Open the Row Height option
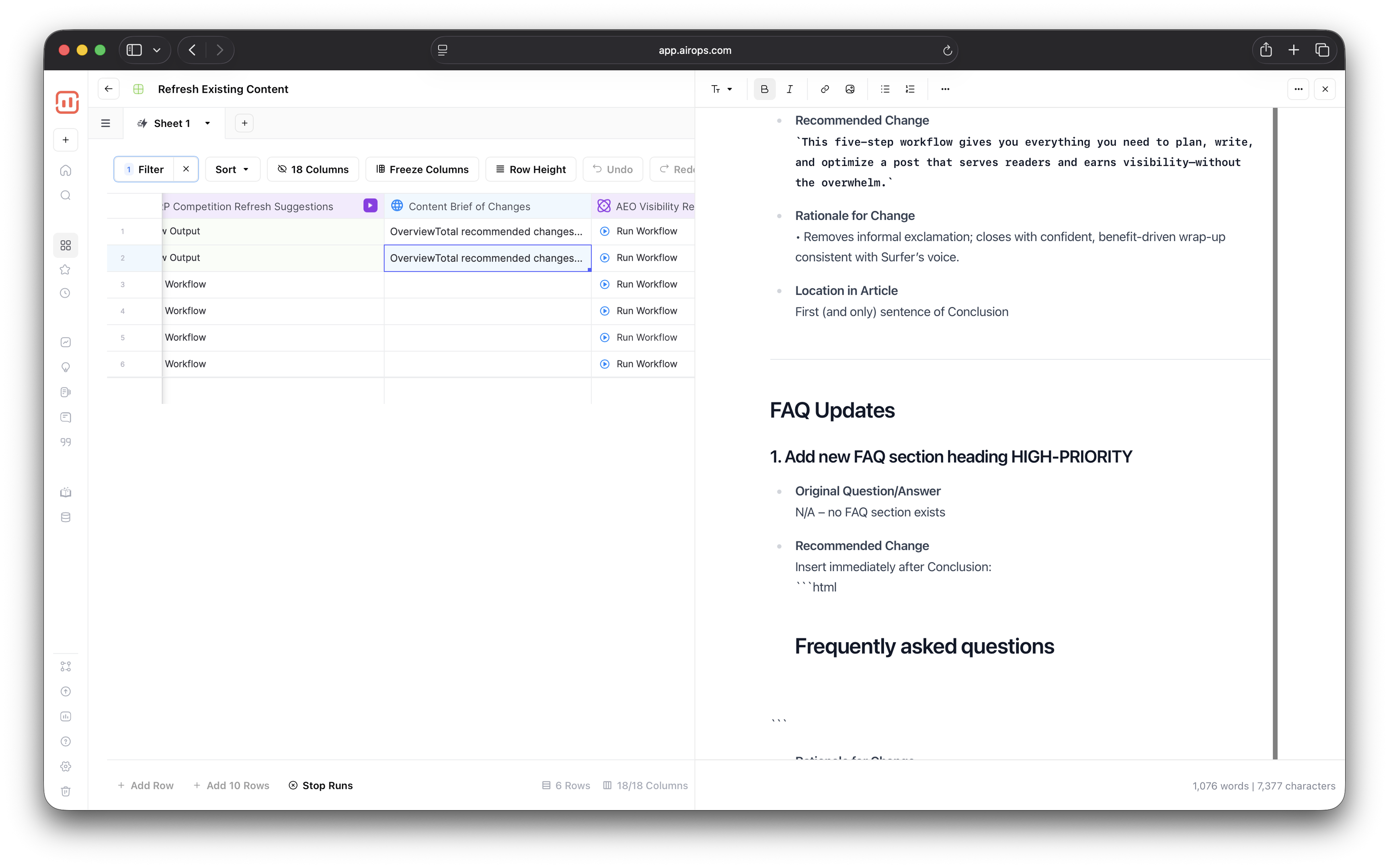 tap(531, 169)
